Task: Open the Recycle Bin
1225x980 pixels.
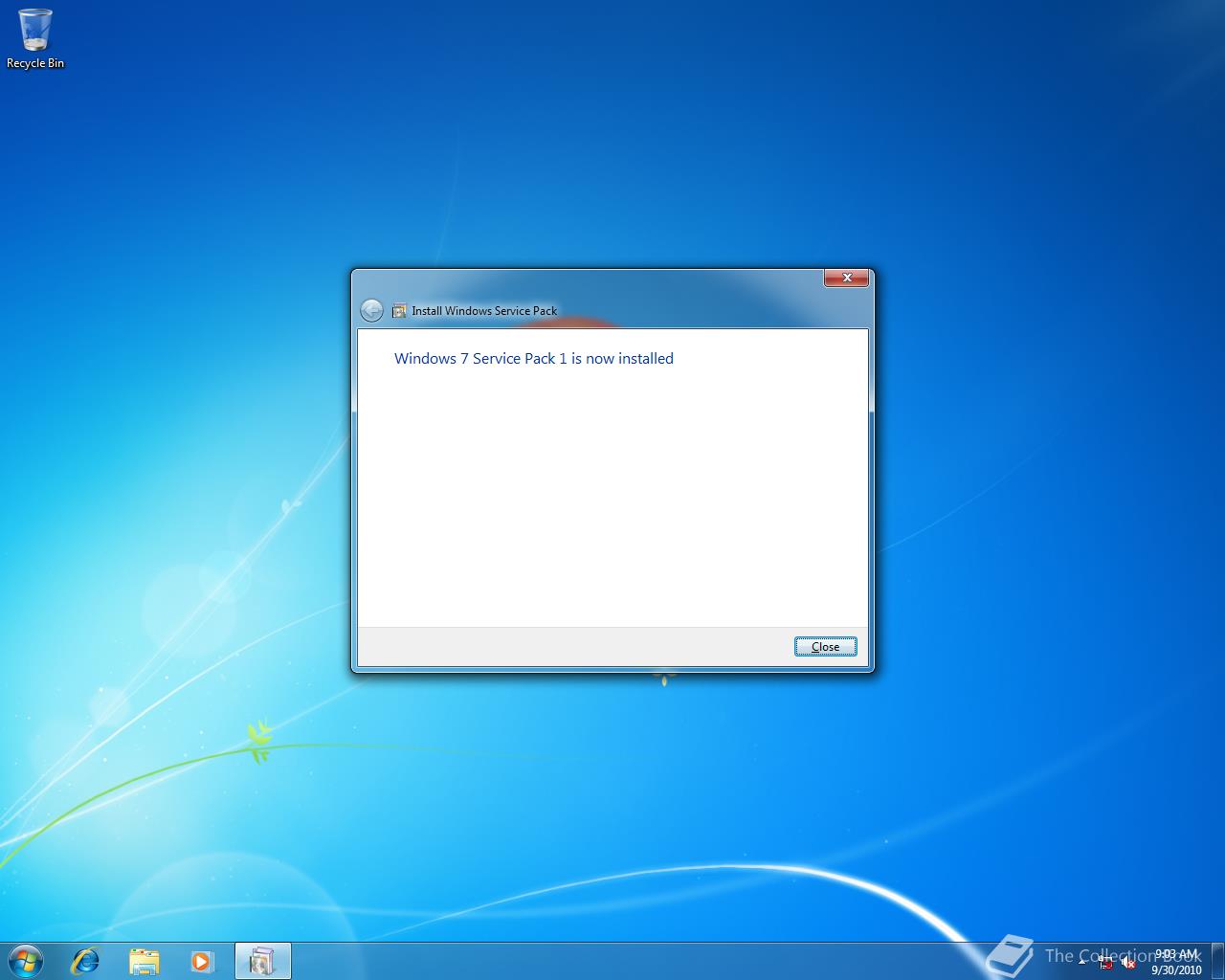Action: [35, 31]
